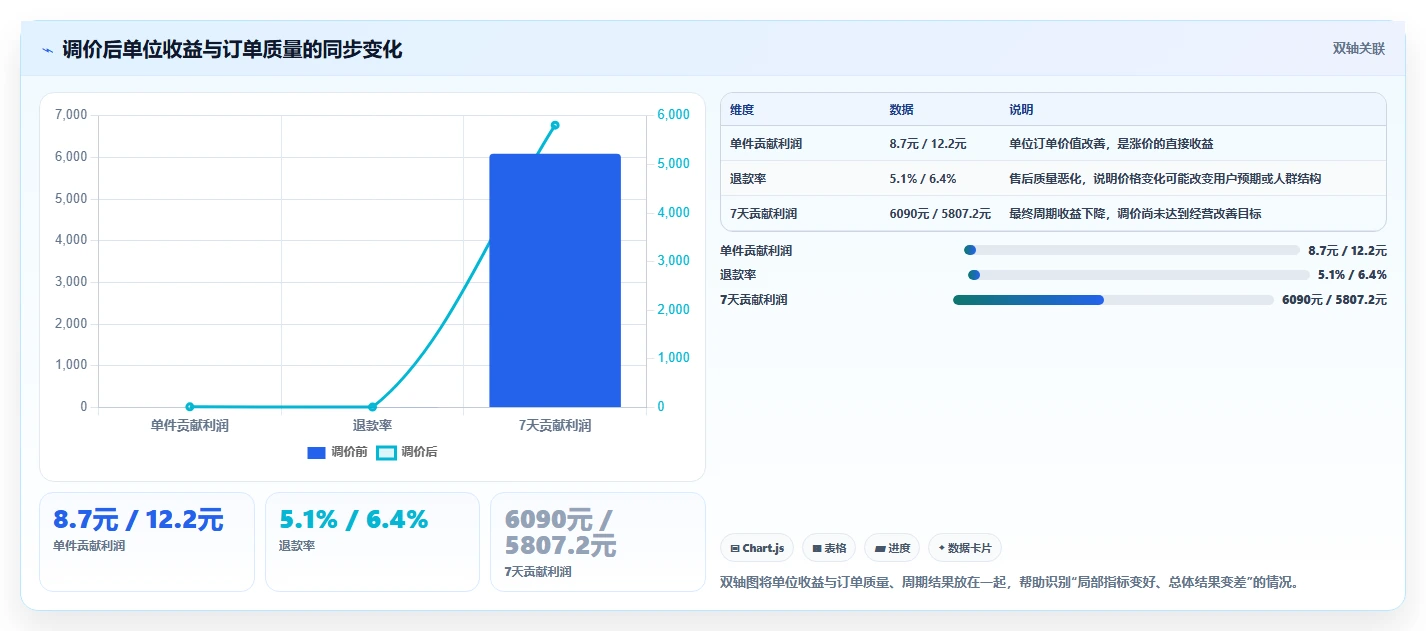Screen dimensions: 1426x631
Task: Click right axis value 6,000
Action: pos(674,115)
